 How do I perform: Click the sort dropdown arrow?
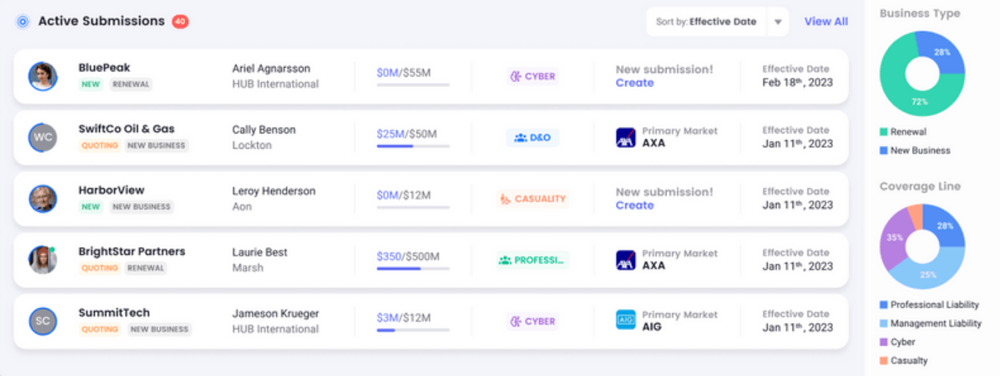coord(778,22)
